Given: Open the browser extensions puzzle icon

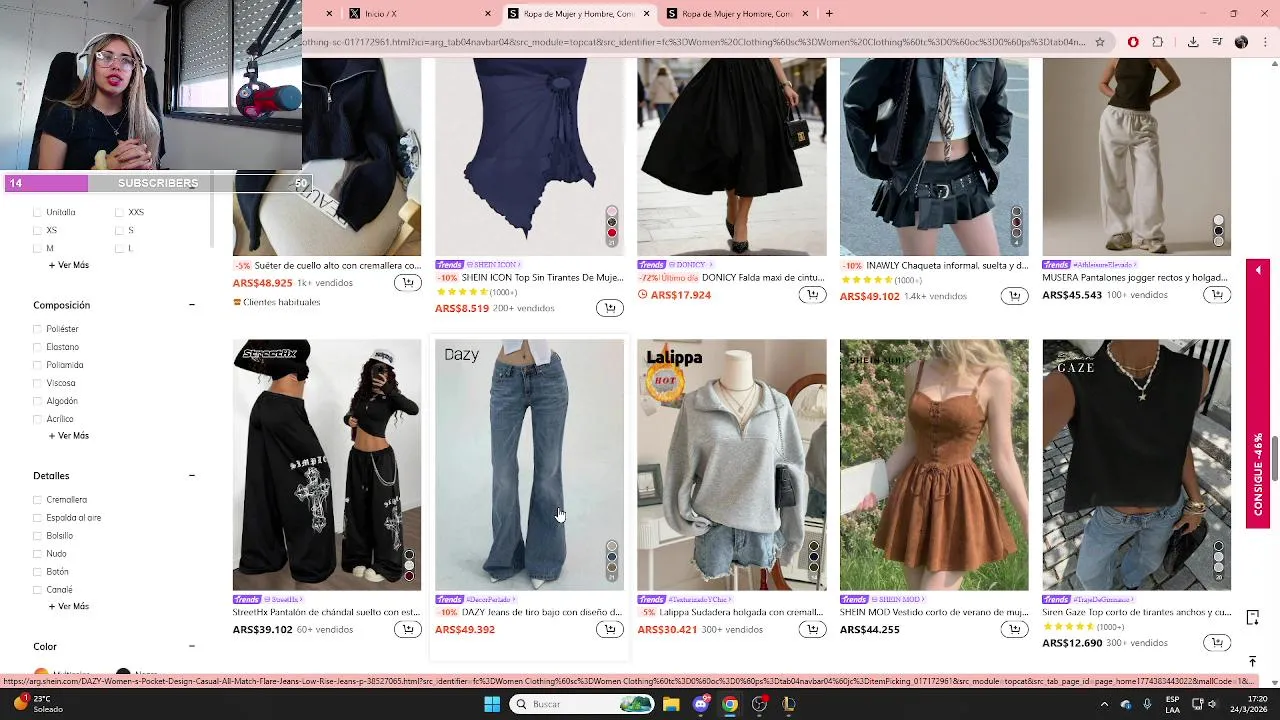Looking at the screenshot, I should pyautogui.click(x=1158, y=42).
